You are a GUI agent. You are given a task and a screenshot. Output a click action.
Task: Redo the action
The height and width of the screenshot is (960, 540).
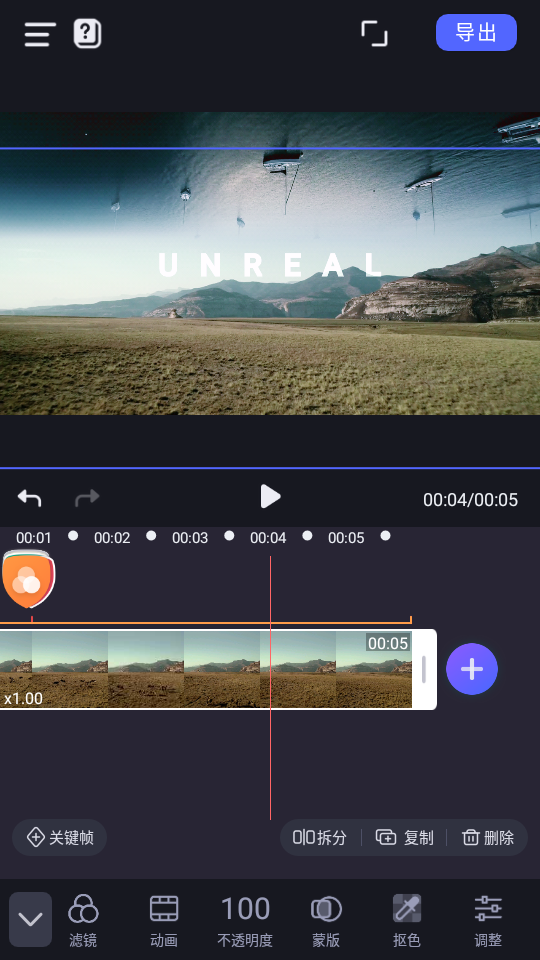[87, 497]
